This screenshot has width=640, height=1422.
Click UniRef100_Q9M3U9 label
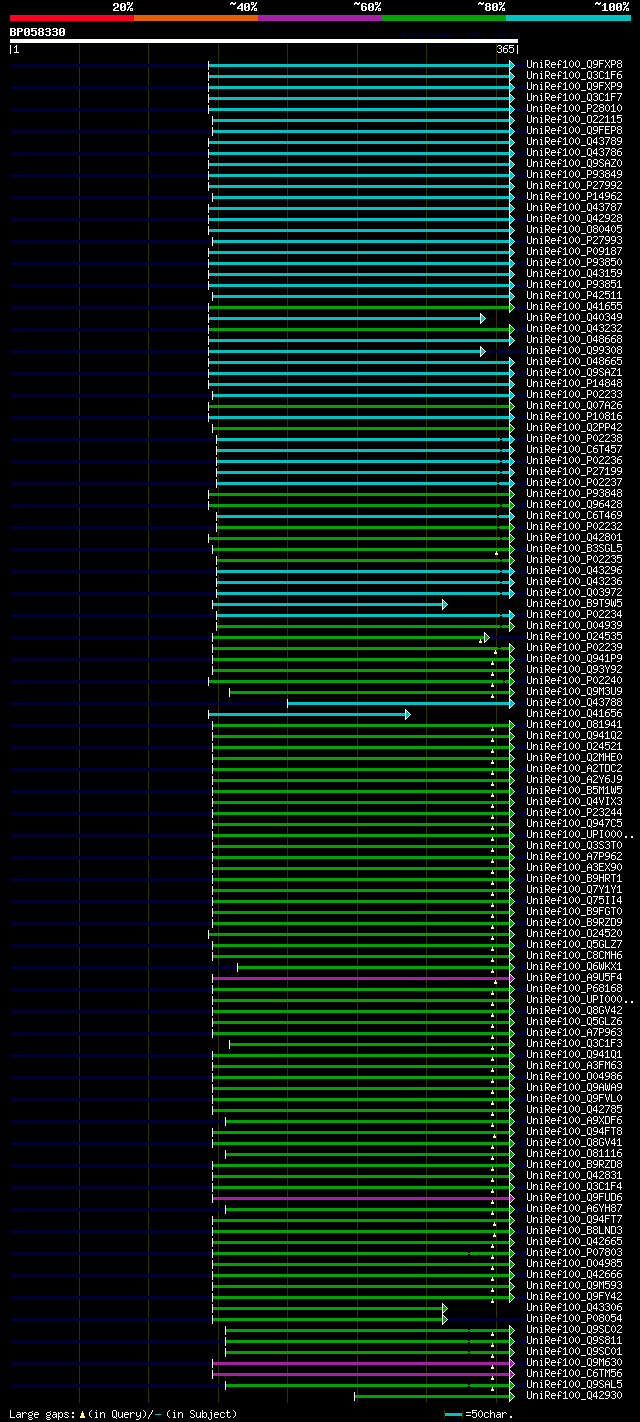point(574,691)
